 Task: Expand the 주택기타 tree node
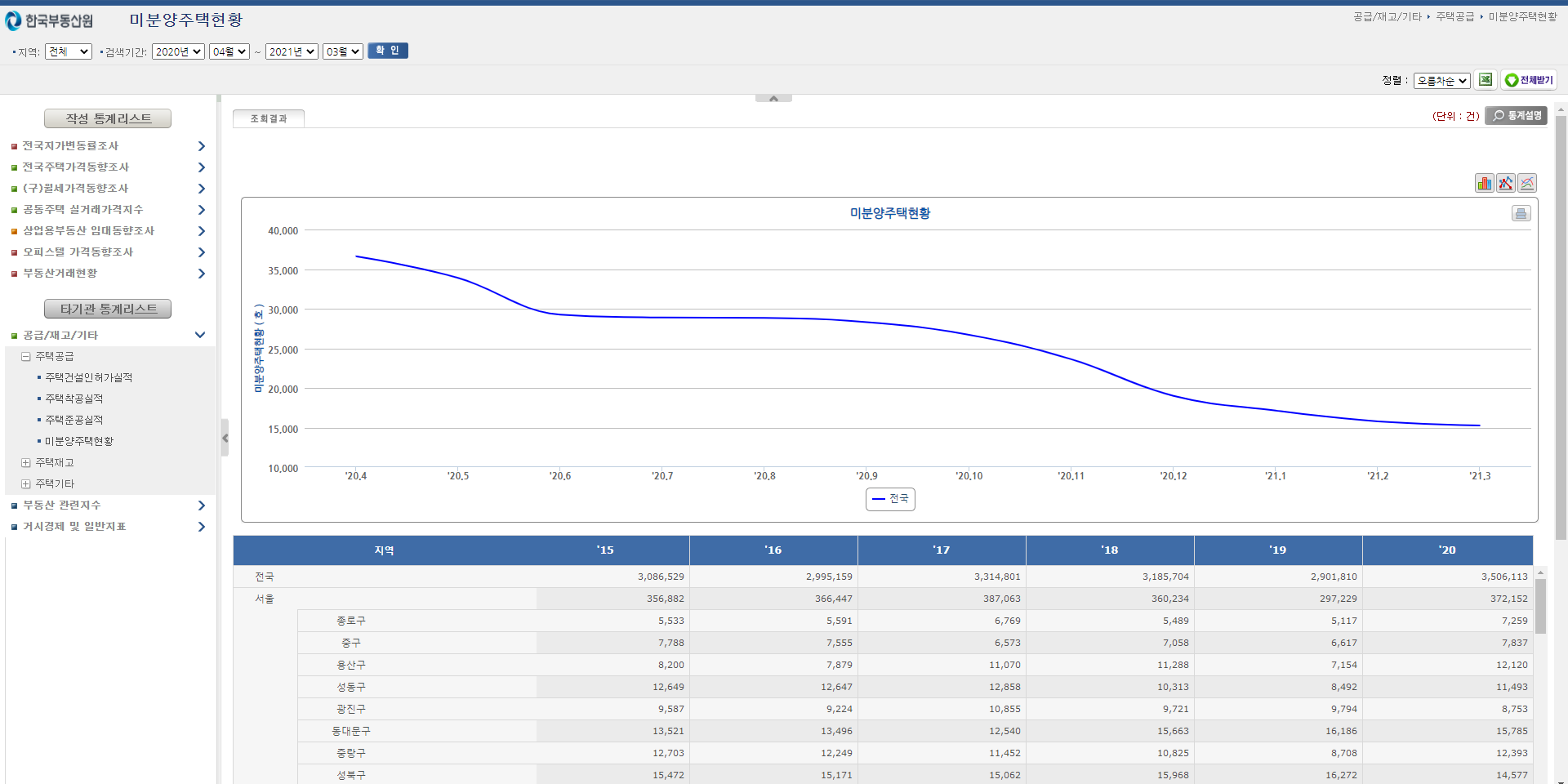pos(26,484)
